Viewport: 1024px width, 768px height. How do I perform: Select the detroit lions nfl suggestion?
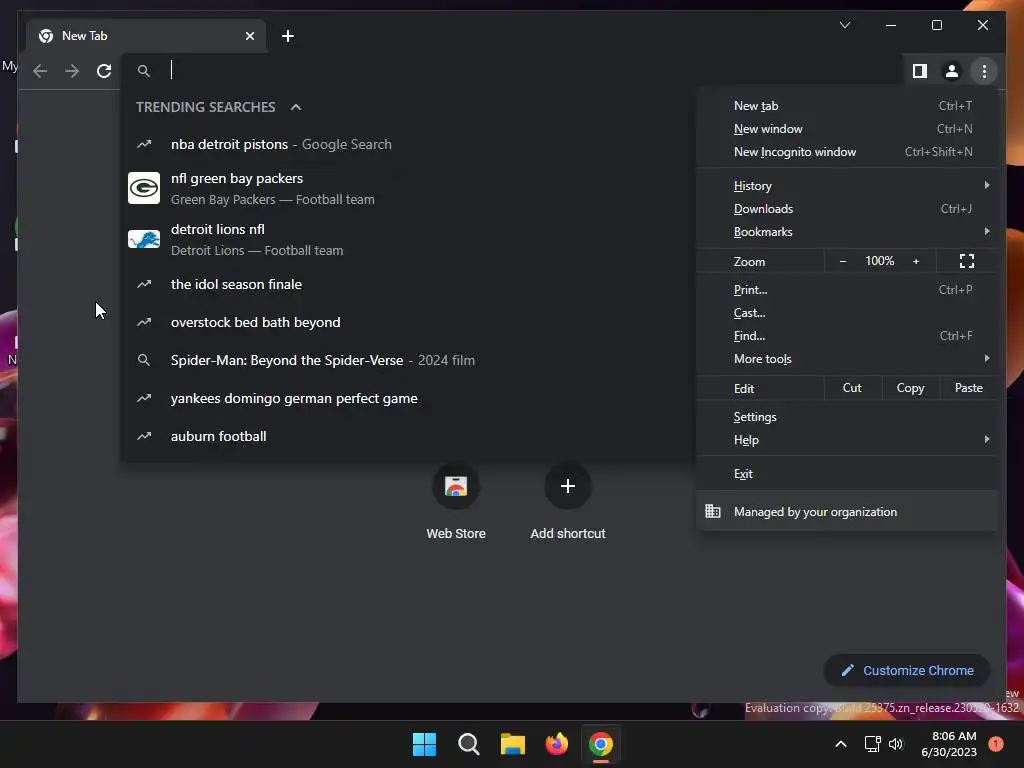click(x=408, y=239)
